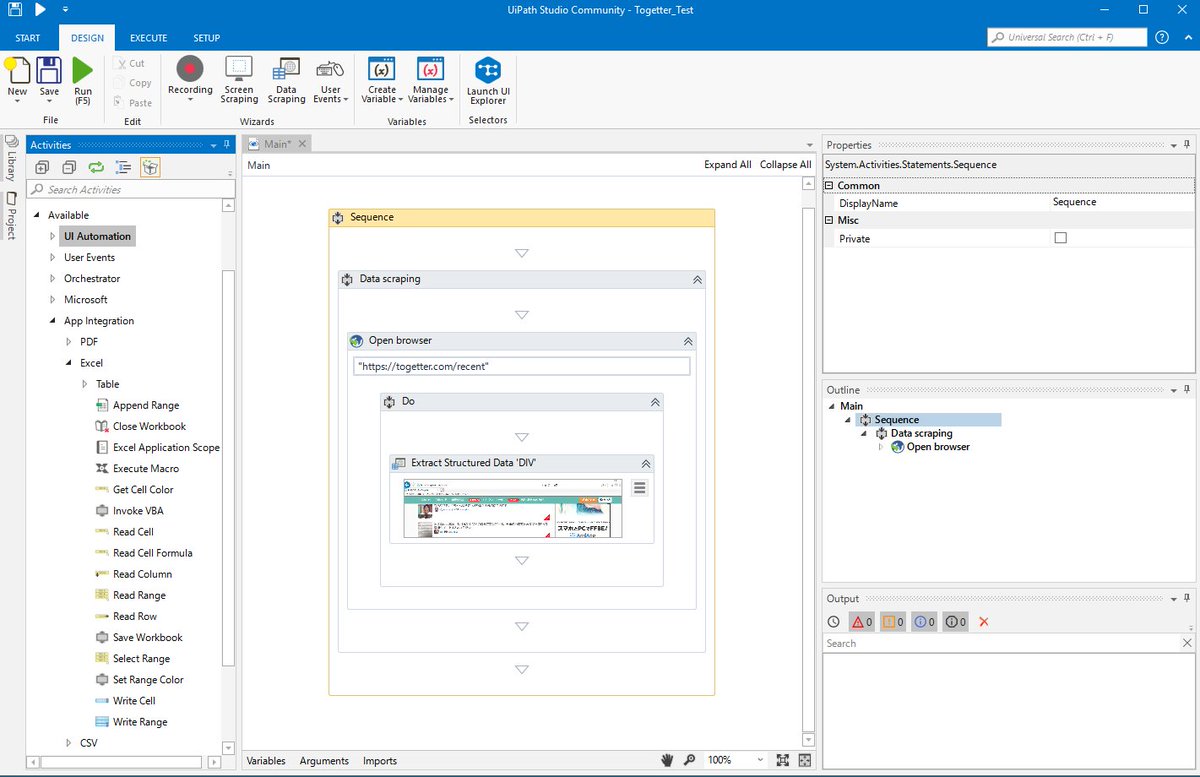Open options menu on Extract Structured Data

[x=640, y=488]
